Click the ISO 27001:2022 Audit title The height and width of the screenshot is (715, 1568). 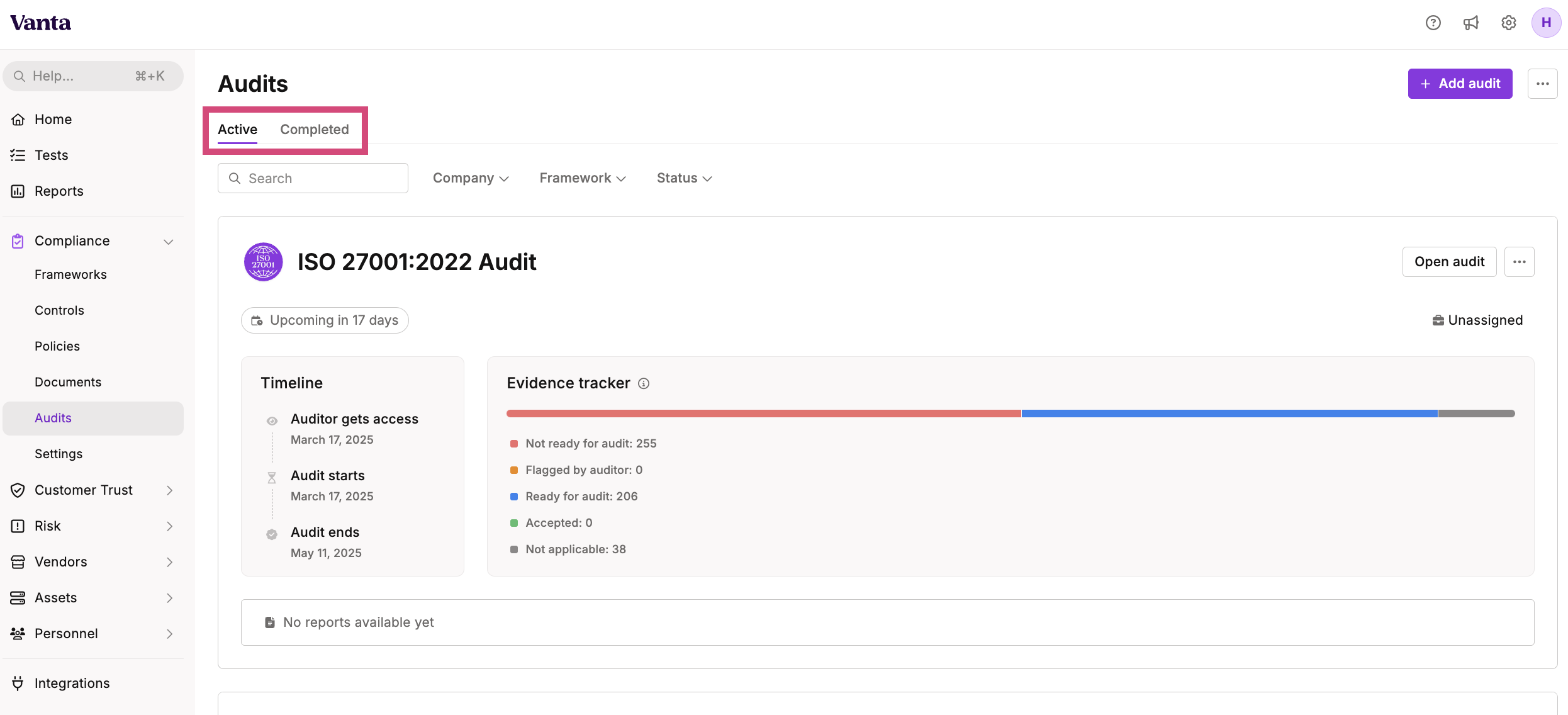point(417,262)
